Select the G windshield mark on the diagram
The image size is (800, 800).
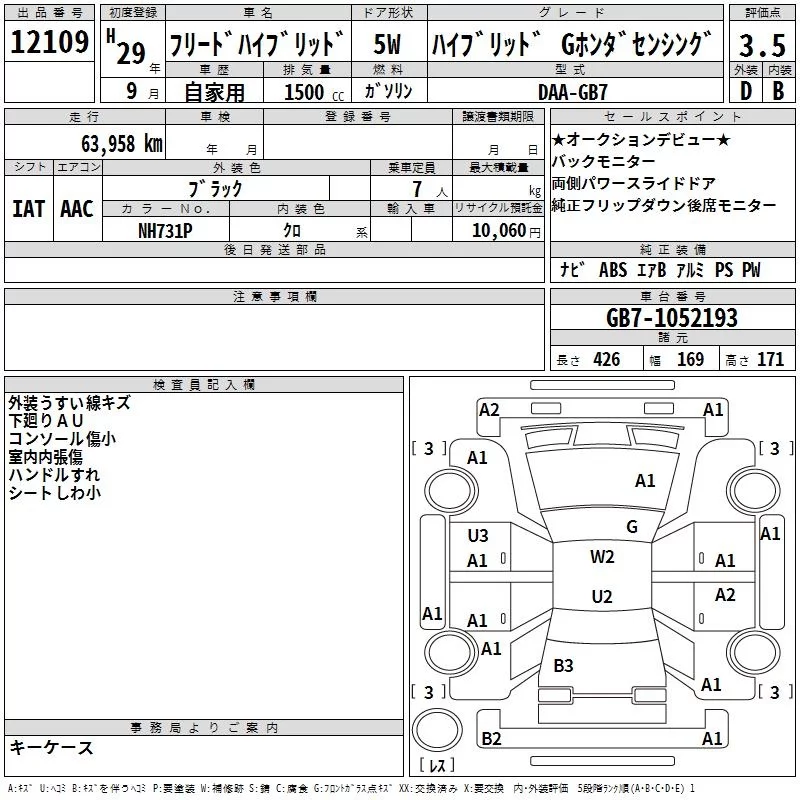pyautogui.click(x=631, y=527)
